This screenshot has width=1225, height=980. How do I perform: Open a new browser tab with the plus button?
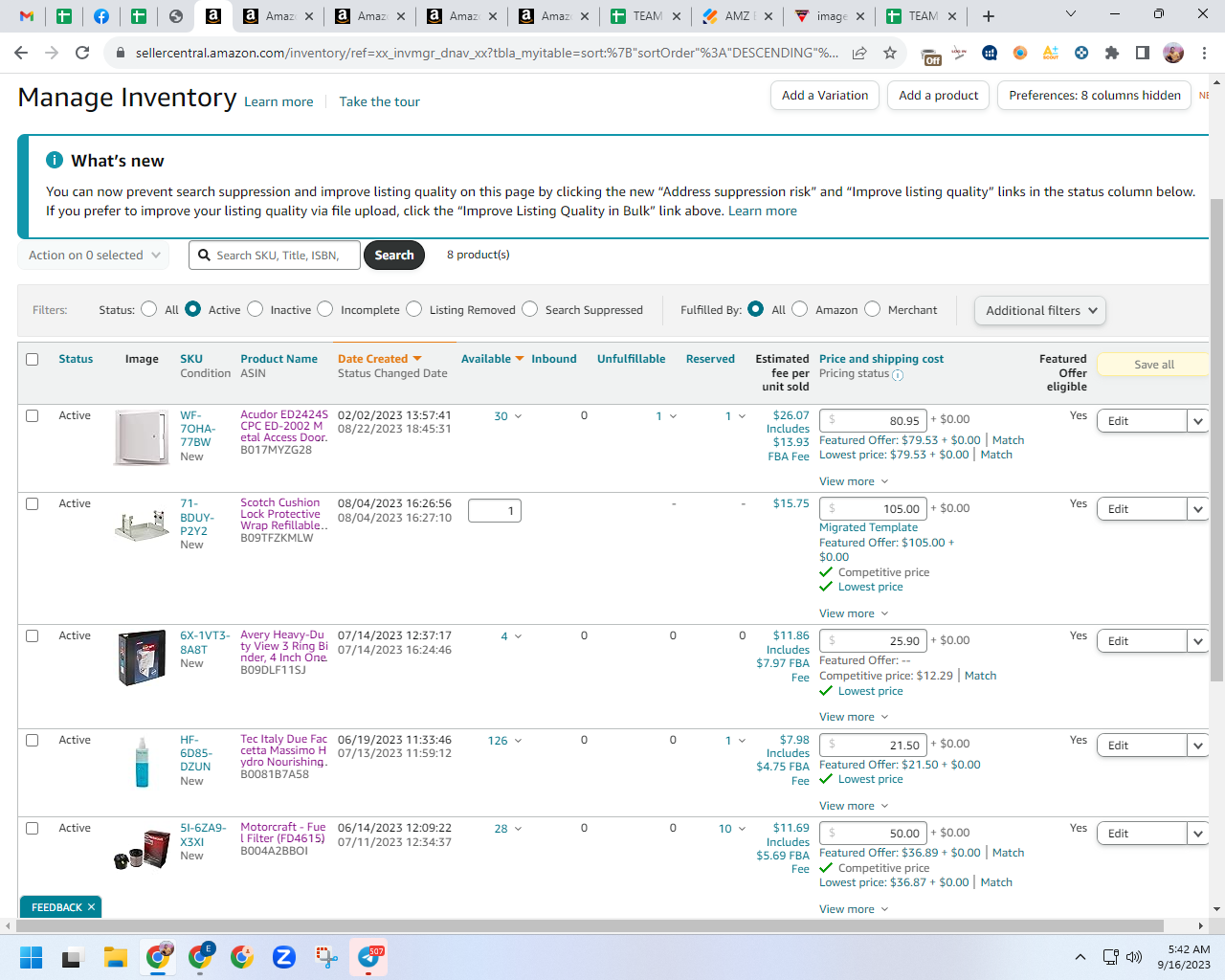pos(989,16)
